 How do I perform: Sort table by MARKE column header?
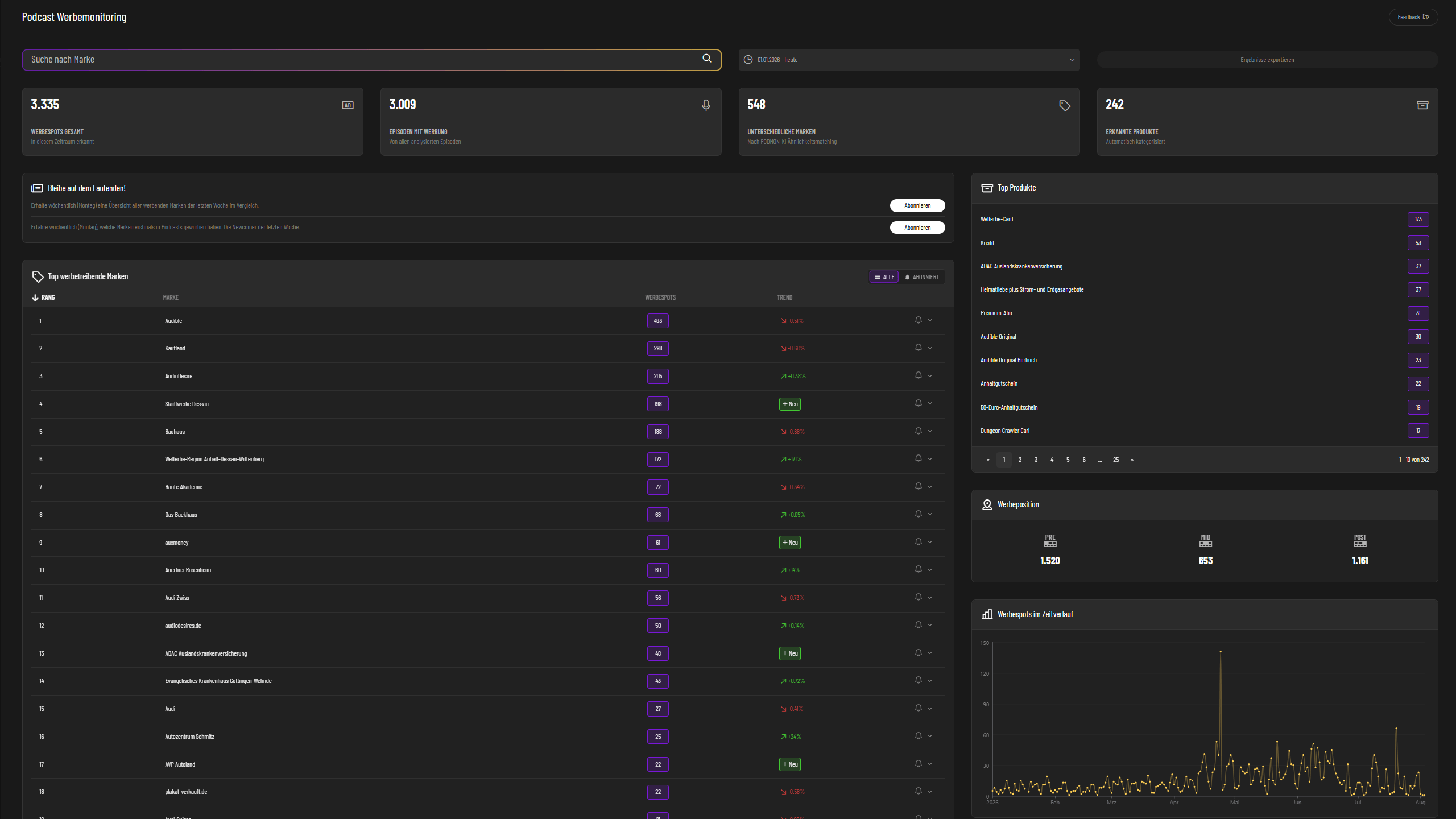point(171,297)
